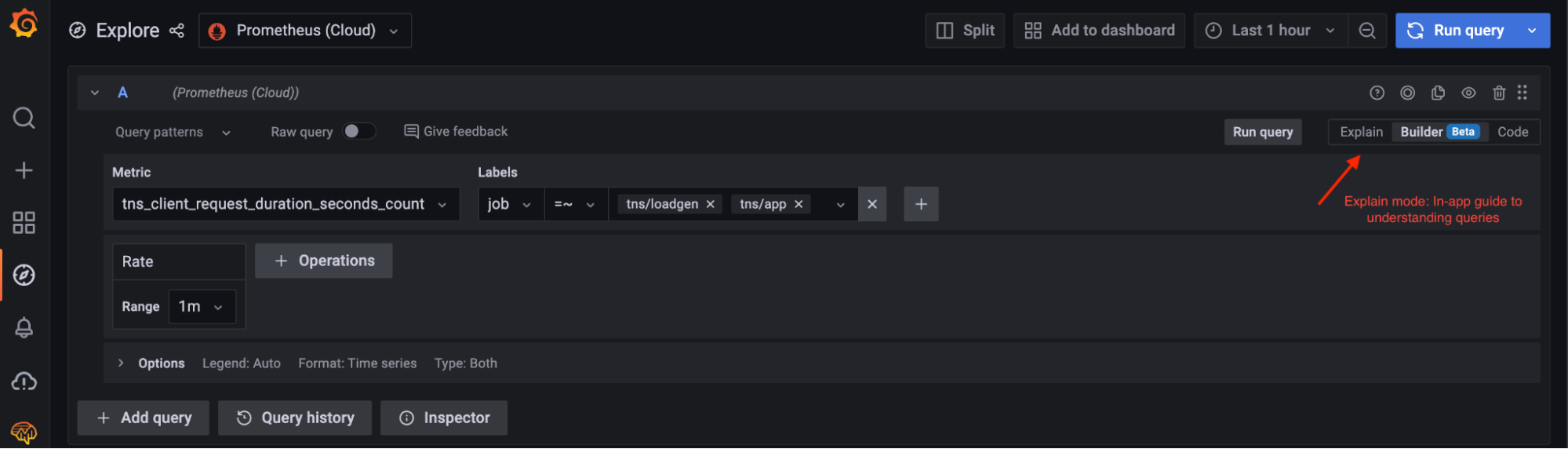The image size is (1568, 449).
Task: Open the Search icon in the sidebar
Action: point(24,118)
